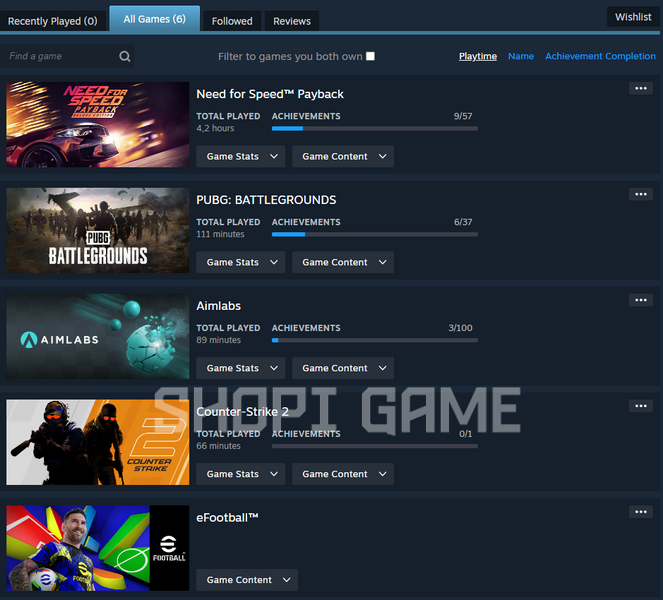Viewport: 663px width, 600px height.
Task: Tick 'Filter to games you both own' checkbox
Action: (370, 56)
